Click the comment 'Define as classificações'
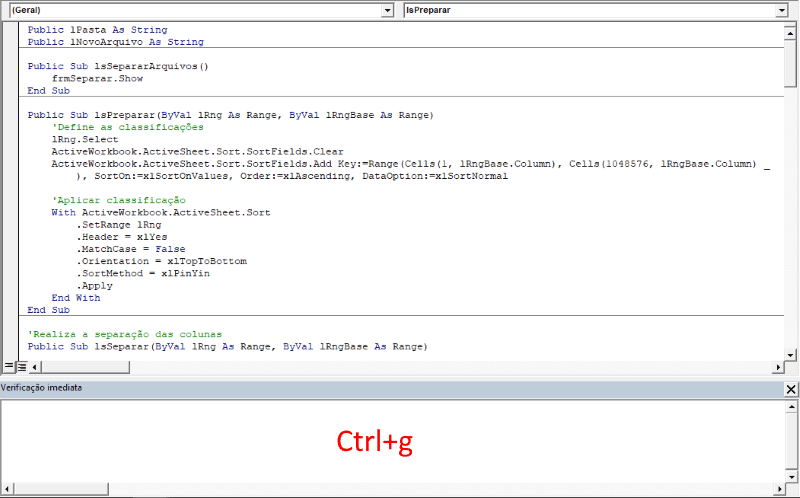Viewport: 800px width, 498px height. pos(128,128)
